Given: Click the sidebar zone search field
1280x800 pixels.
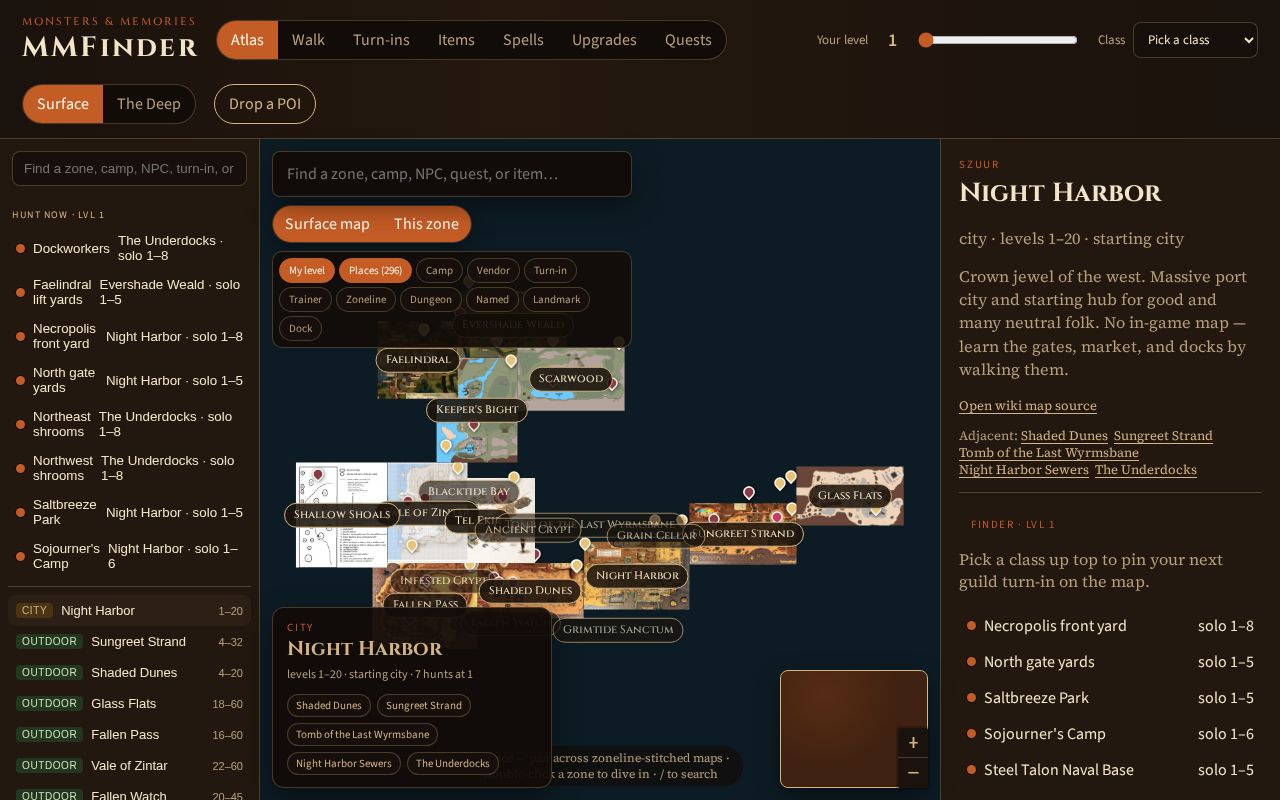Looking at the screenshot, I should [129, 168].
